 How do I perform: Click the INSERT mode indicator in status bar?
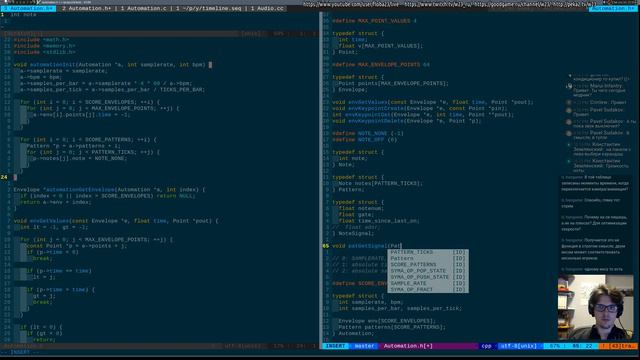point(336,346)
